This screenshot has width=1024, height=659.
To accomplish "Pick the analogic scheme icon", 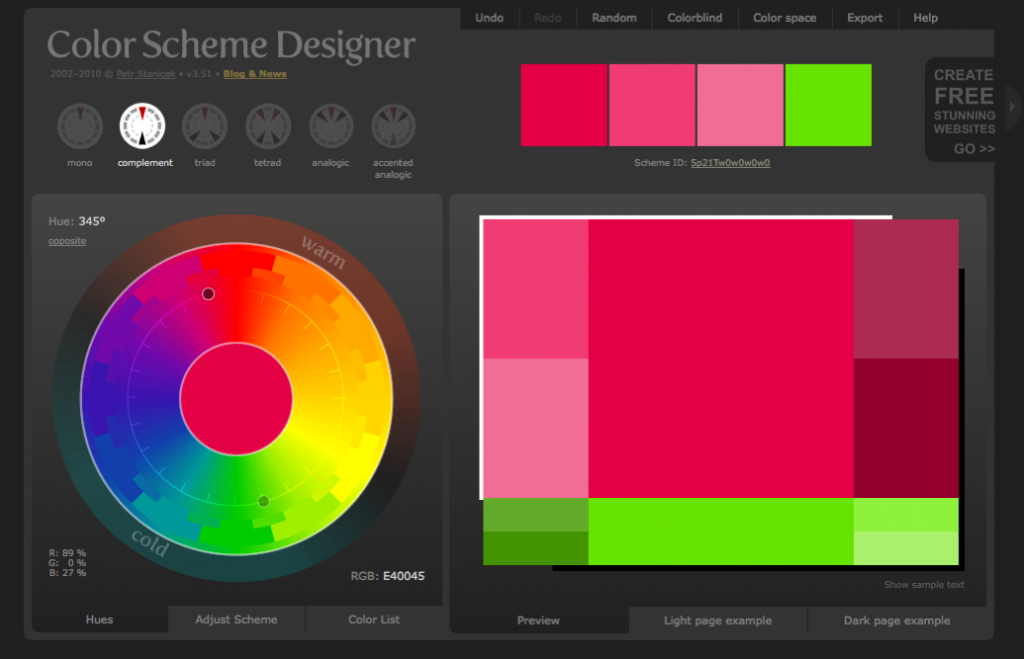I will 330,126.
